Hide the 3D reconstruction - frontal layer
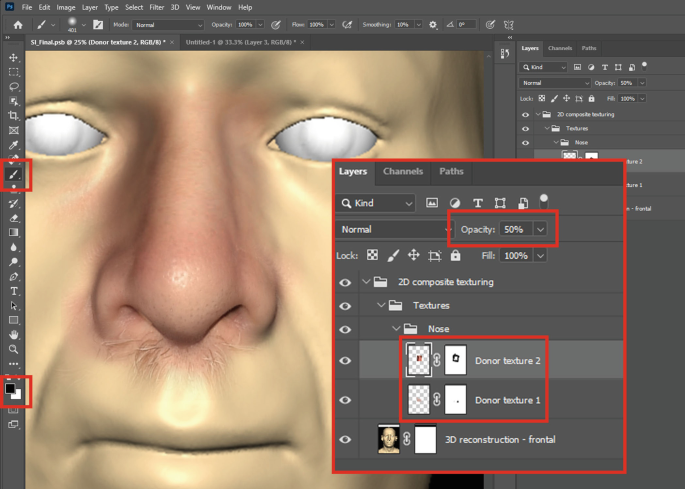 point(345,439)
